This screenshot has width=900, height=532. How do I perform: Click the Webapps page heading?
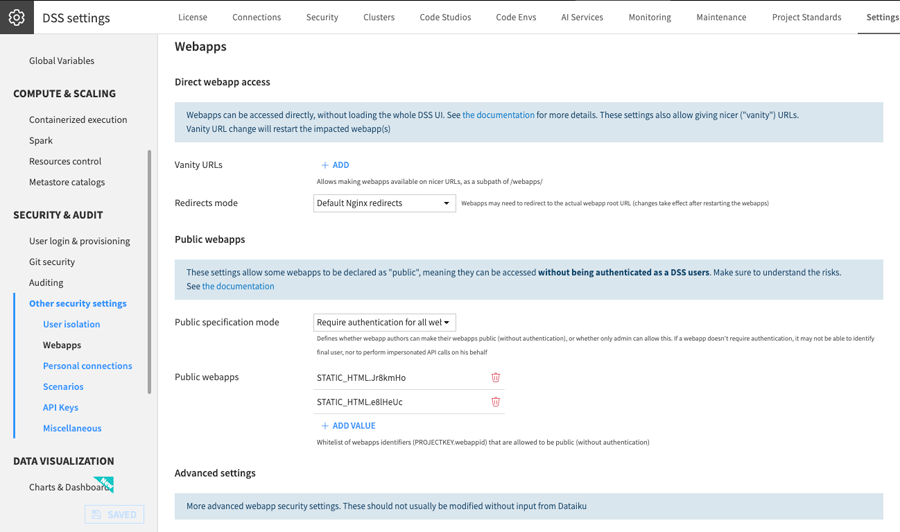click(200, 46)
